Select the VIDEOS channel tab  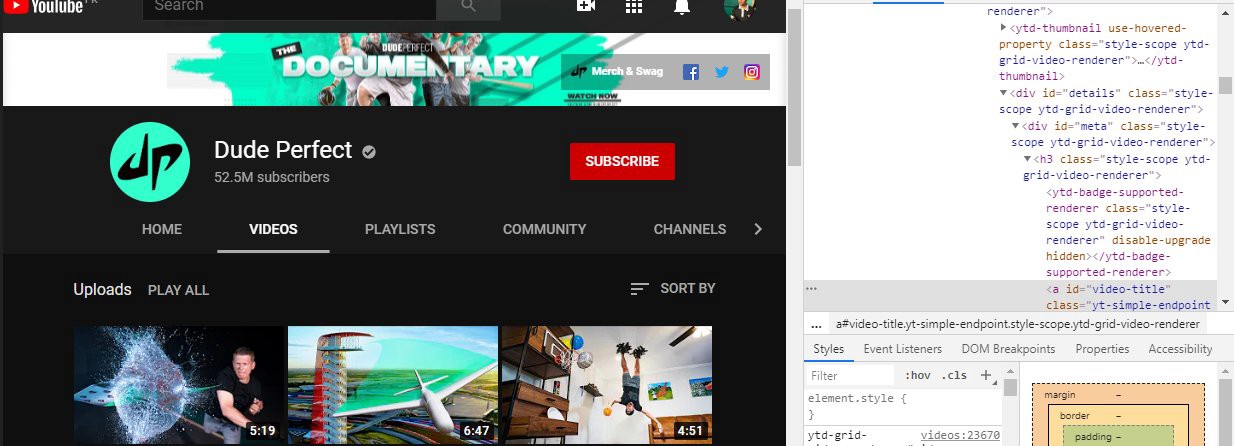coord(273,229)
